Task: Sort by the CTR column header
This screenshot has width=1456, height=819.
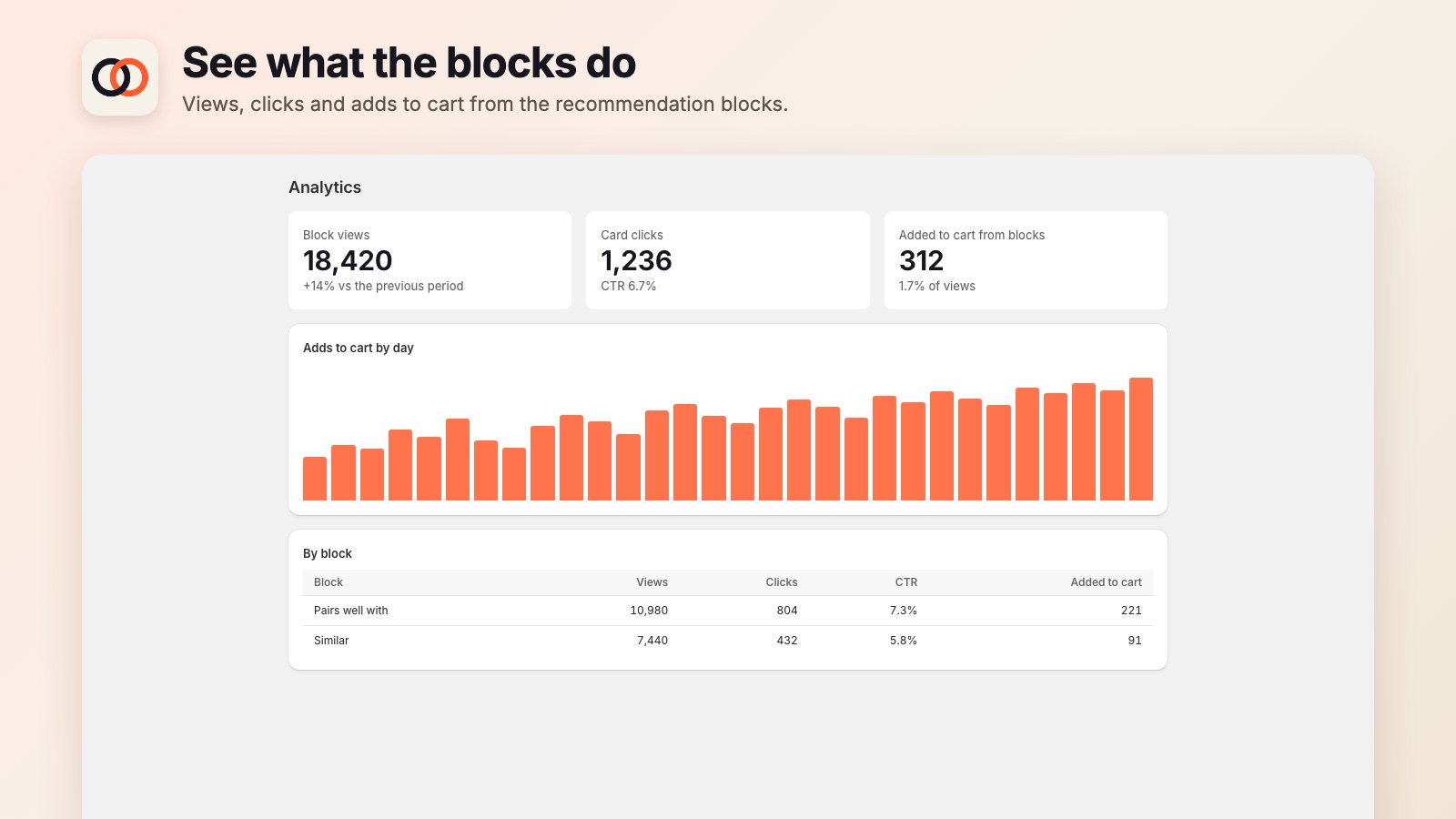Action: pos(906,582)
